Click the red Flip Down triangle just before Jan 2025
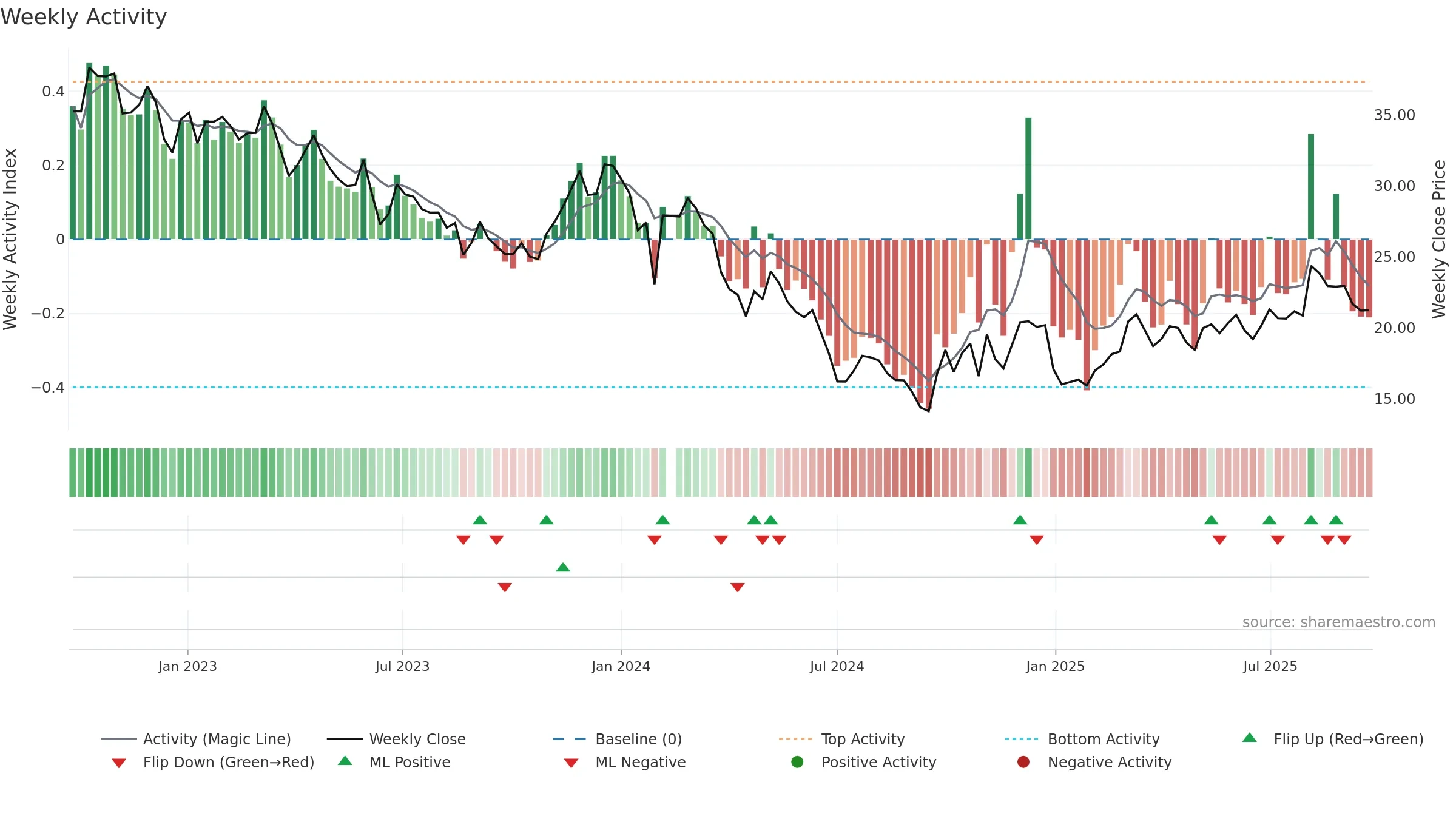The image size is (1456, 819). [x=1037, y=540]
